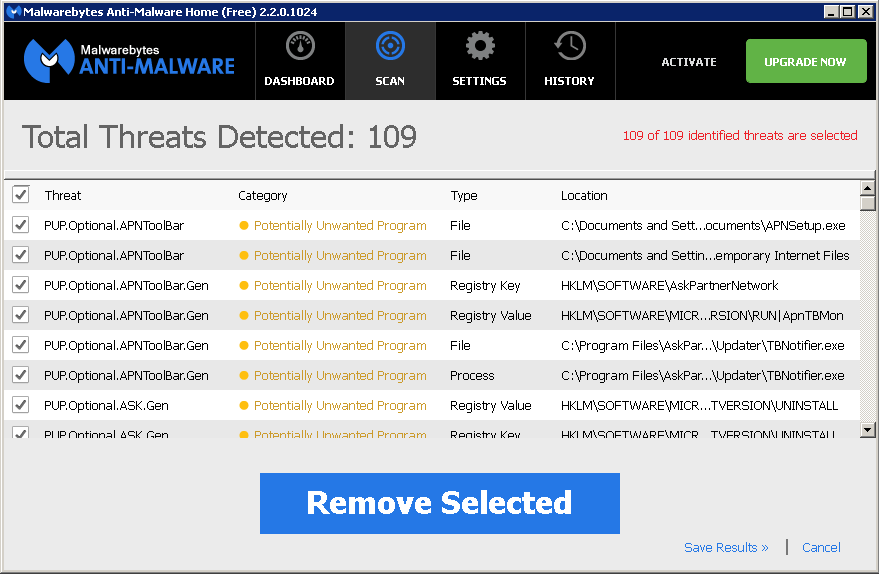
Task: Select the first PUP.Optional.APNToolBar threat name
Action: click(x=114, y=226)
